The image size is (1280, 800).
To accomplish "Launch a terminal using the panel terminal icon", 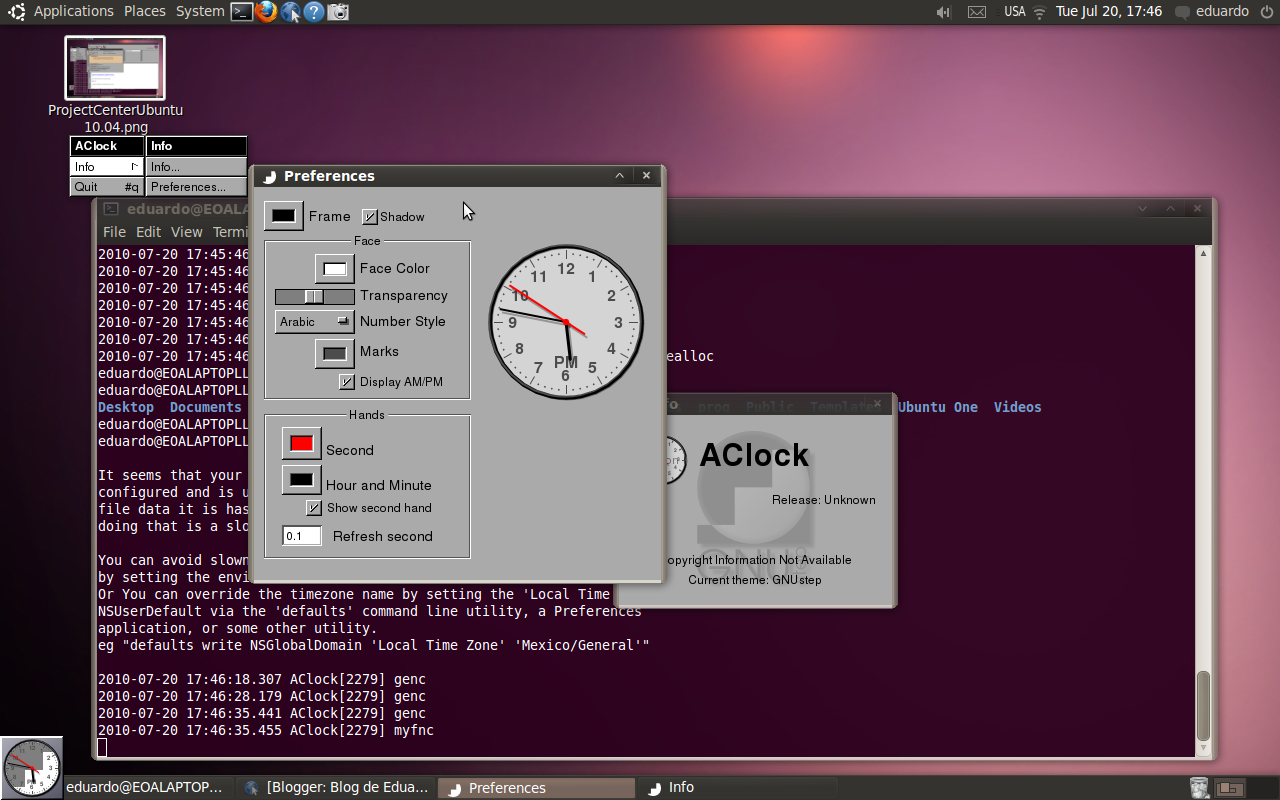I will pyautogui.click(x=241, y=12).
